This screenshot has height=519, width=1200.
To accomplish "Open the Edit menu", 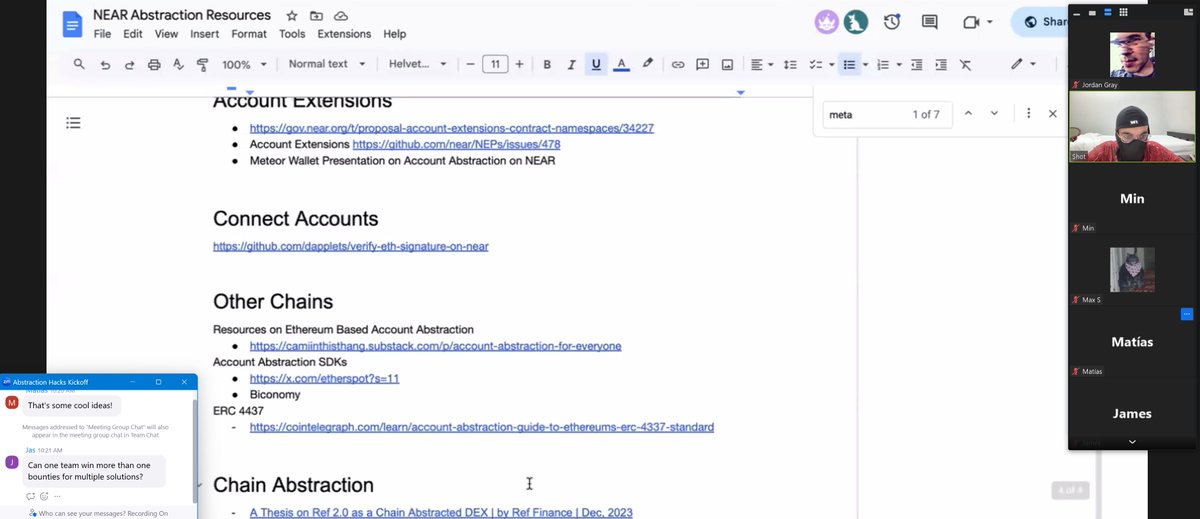I will [133, 33].
